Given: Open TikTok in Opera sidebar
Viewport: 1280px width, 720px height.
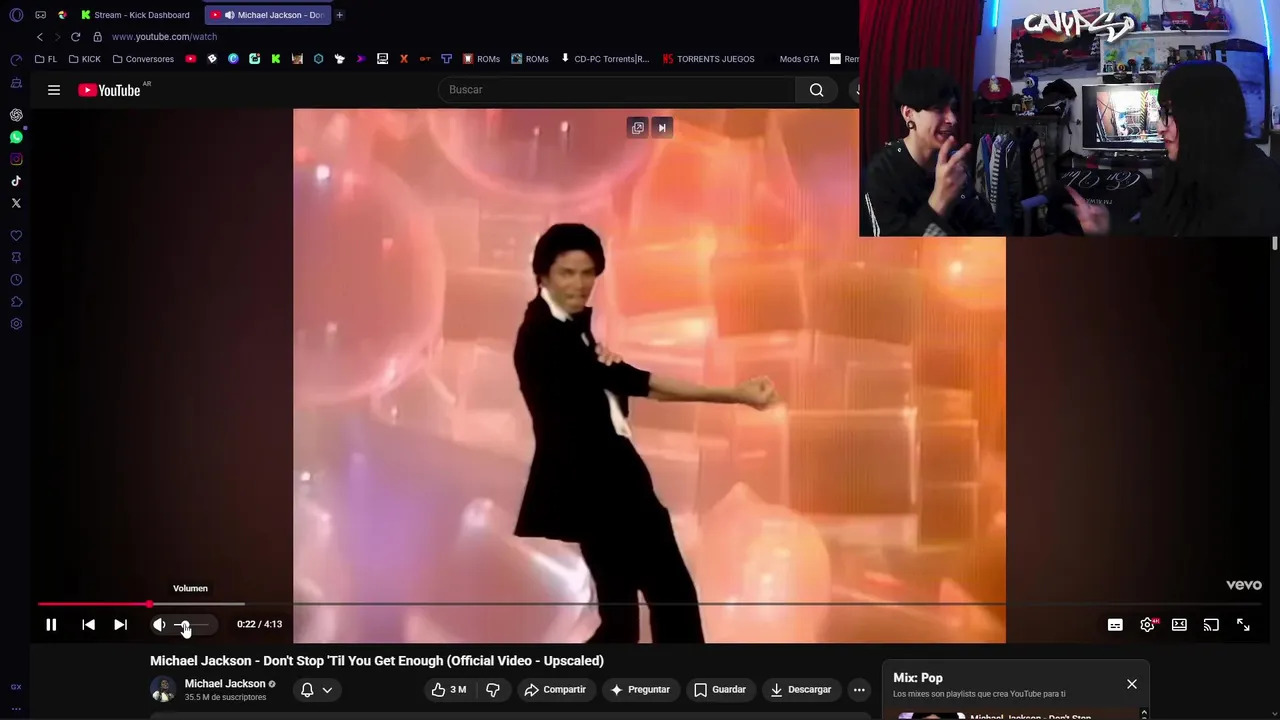Looking at the screenshot, I should [16, 181].
